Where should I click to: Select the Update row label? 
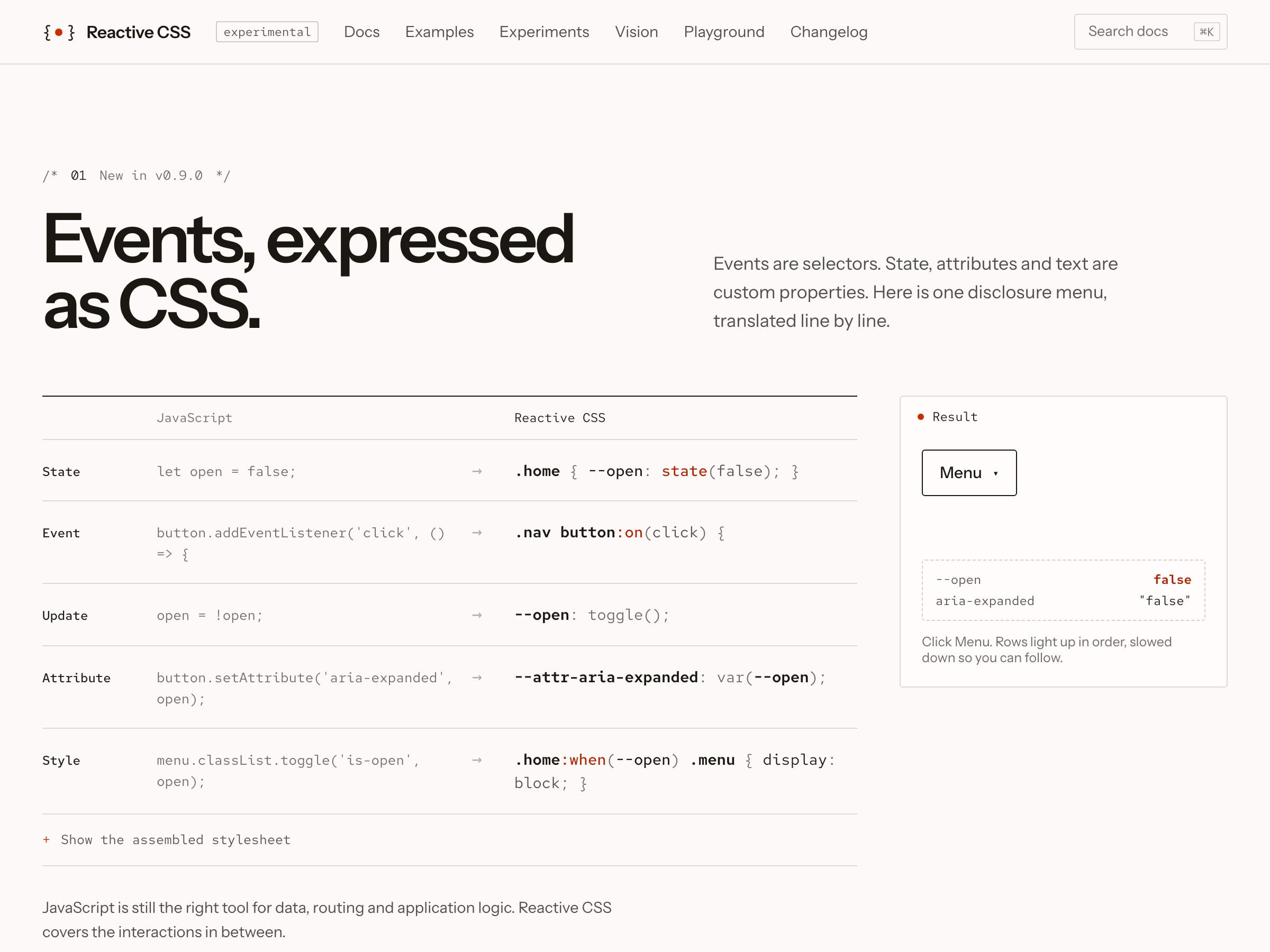[x=65, y=616]
